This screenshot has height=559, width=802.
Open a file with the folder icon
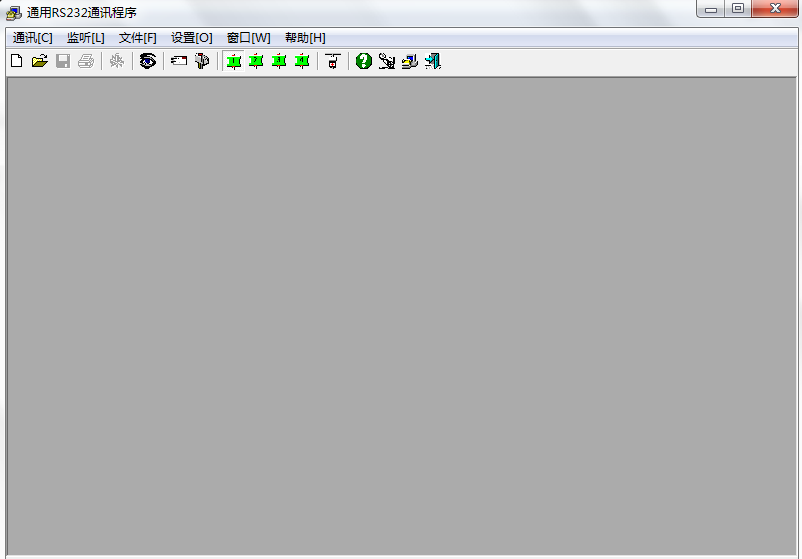40,61
